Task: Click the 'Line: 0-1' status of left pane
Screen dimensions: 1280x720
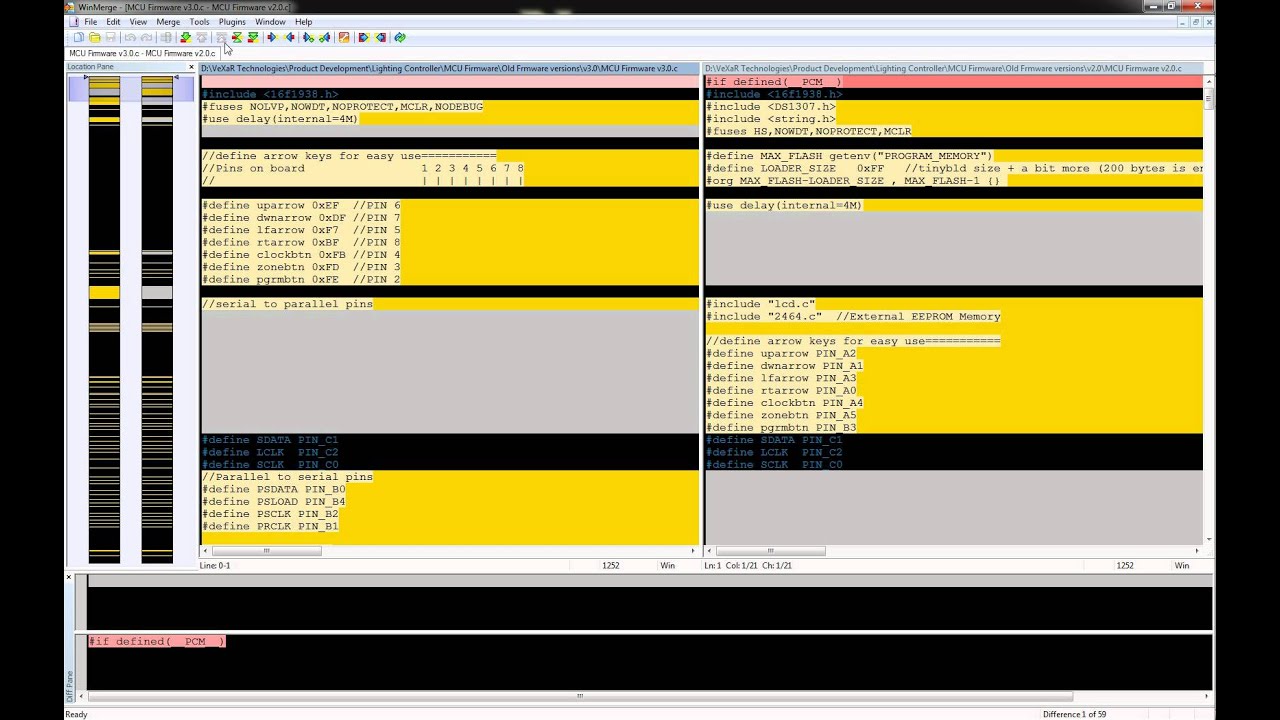Action: click(x=215, y=566)
